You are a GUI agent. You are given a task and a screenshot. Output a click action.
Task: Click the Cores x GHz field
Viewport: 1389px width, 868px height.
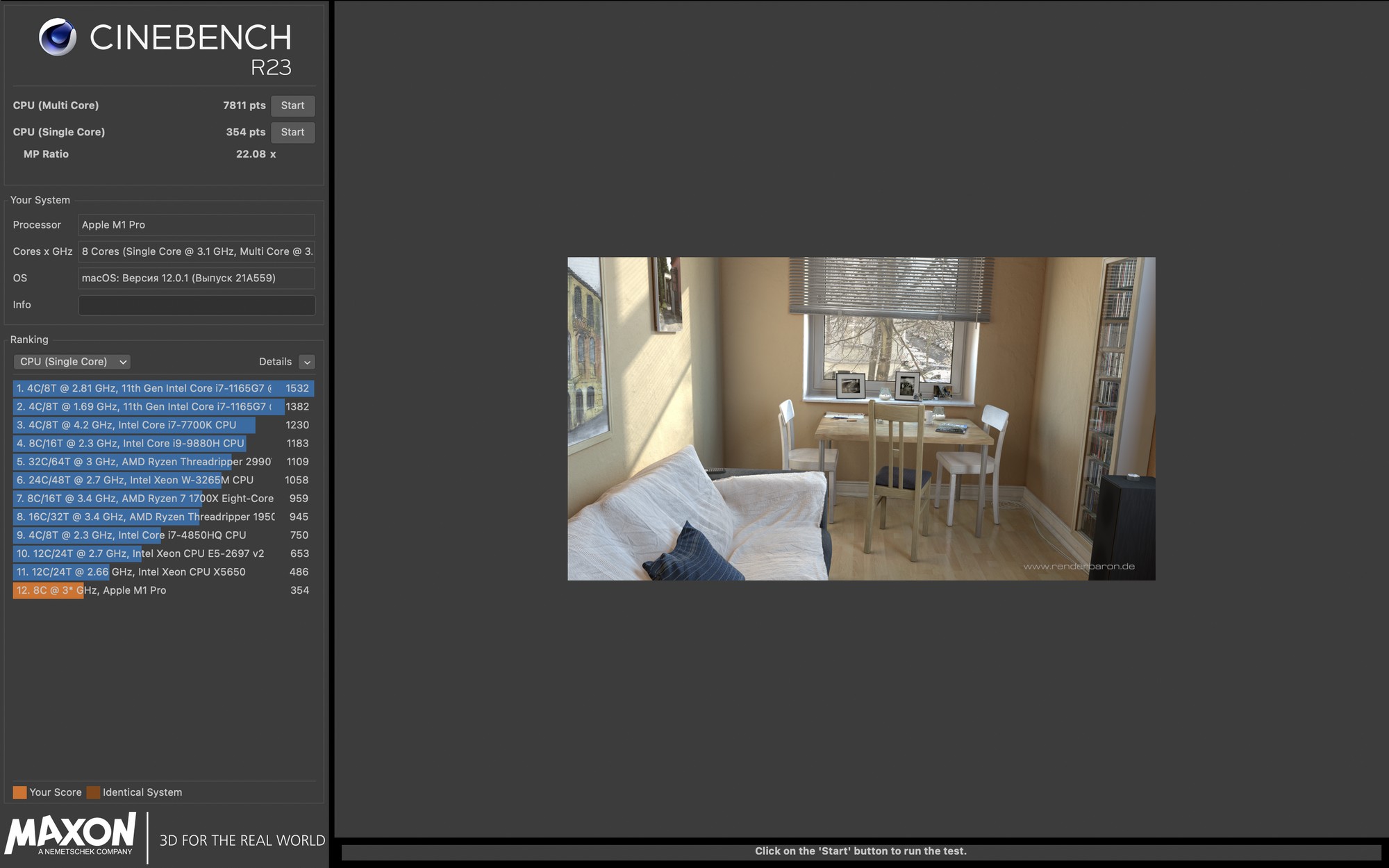197,251
